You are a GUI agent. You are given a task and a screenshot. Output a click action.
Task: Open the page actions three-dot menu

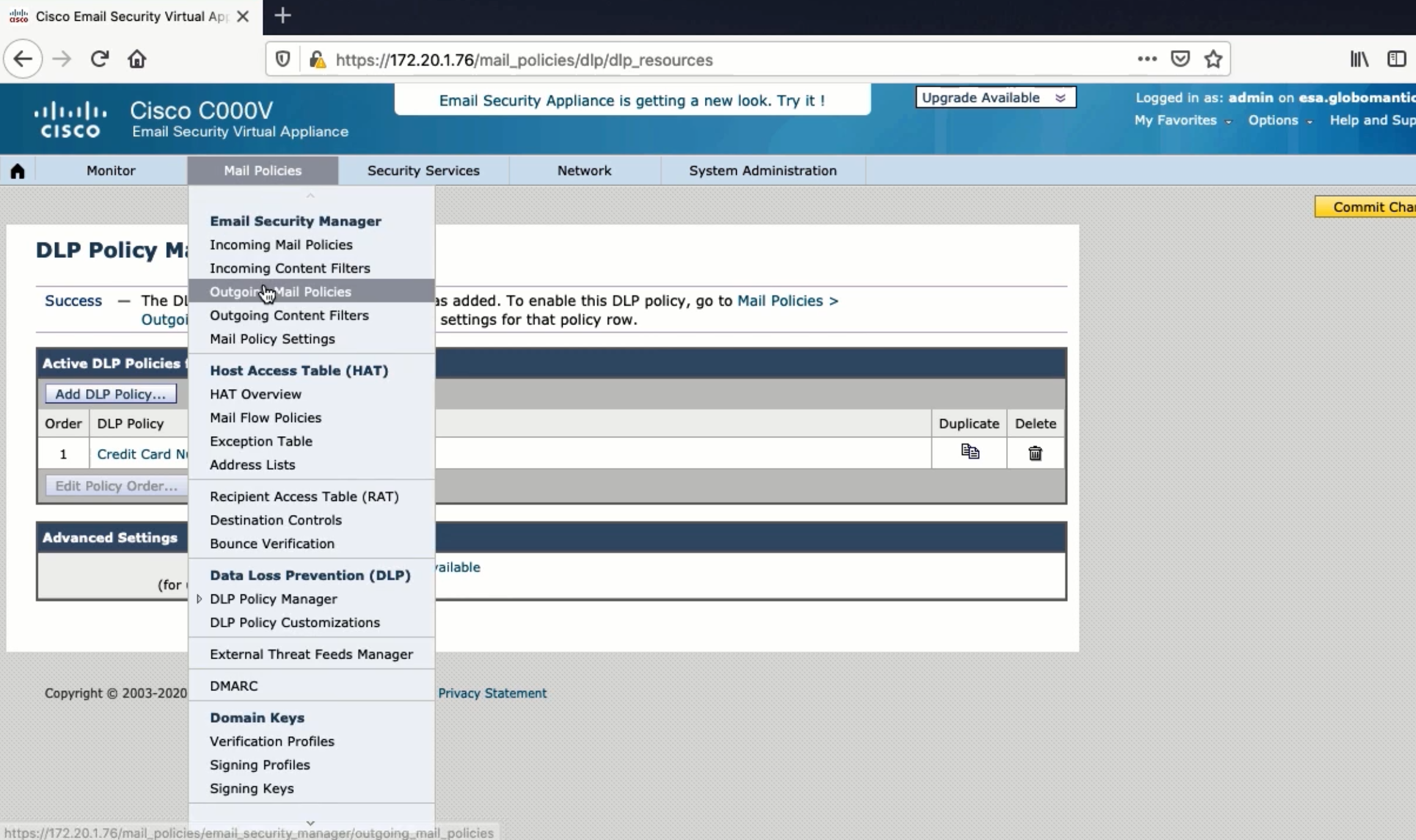(x=1147, y=59)
